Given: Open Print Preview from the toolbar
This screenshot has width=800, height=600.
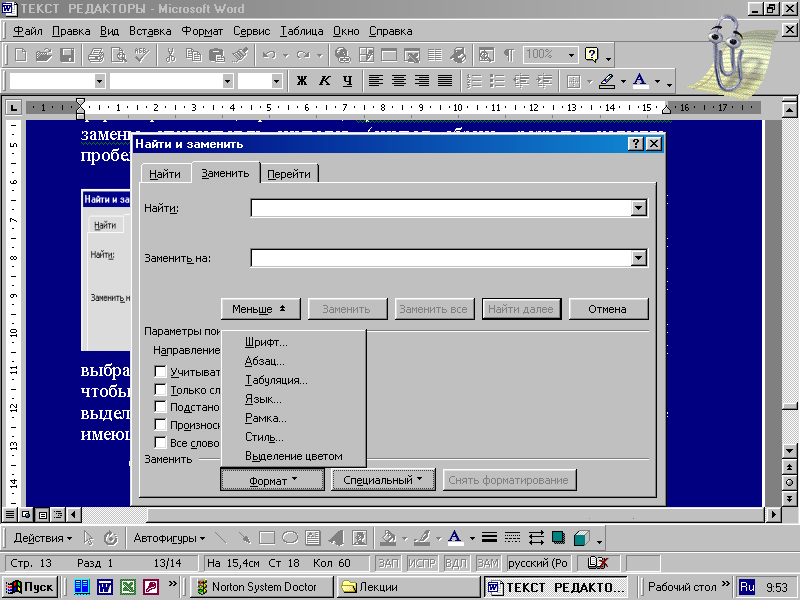Looking at the screenshot, I should pos(119,55).
